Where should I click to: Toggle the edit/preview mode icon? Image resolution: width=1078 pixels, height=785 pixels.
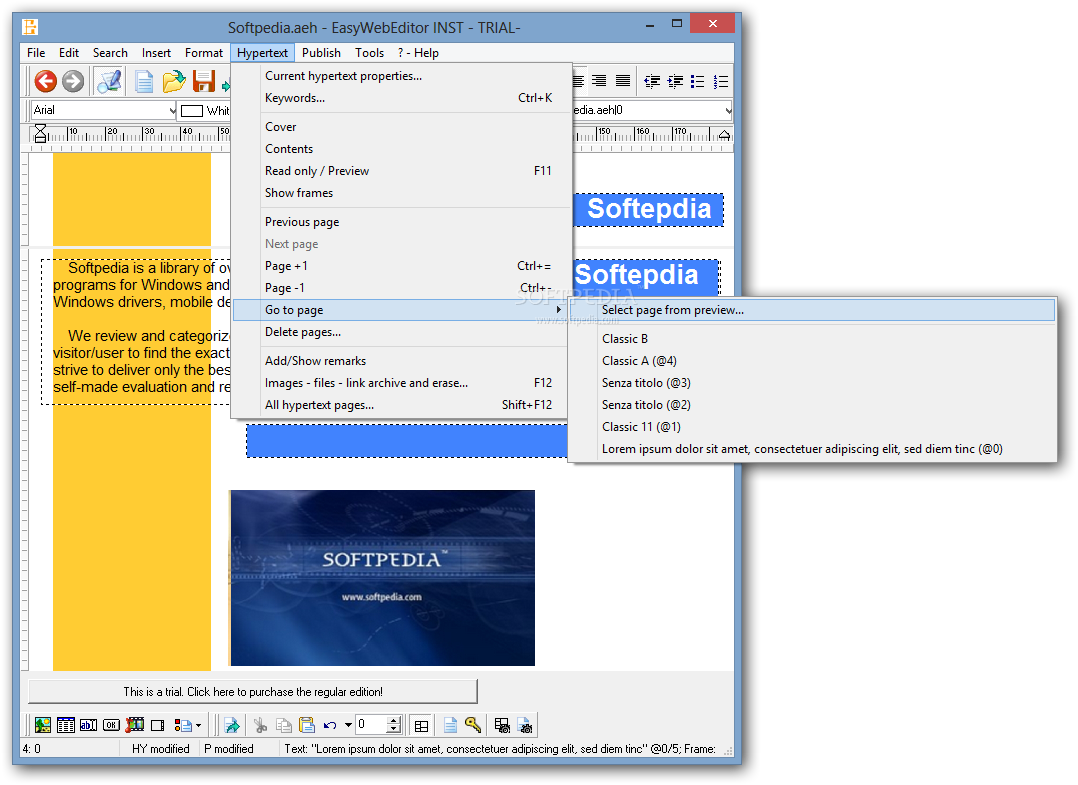click(109, 81)
